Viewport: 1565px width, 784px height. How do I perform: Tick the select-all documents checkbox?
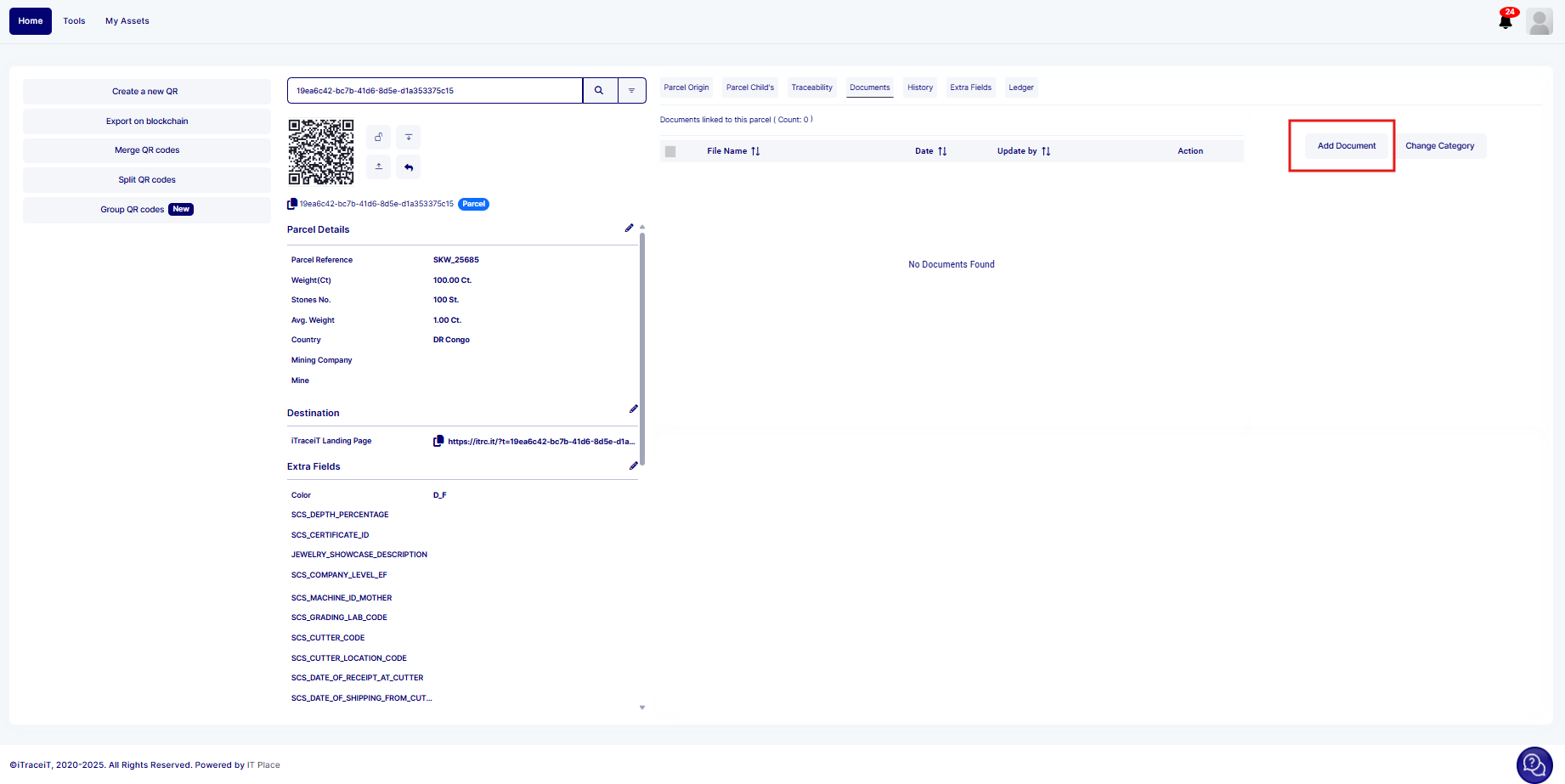coord(670,151)
